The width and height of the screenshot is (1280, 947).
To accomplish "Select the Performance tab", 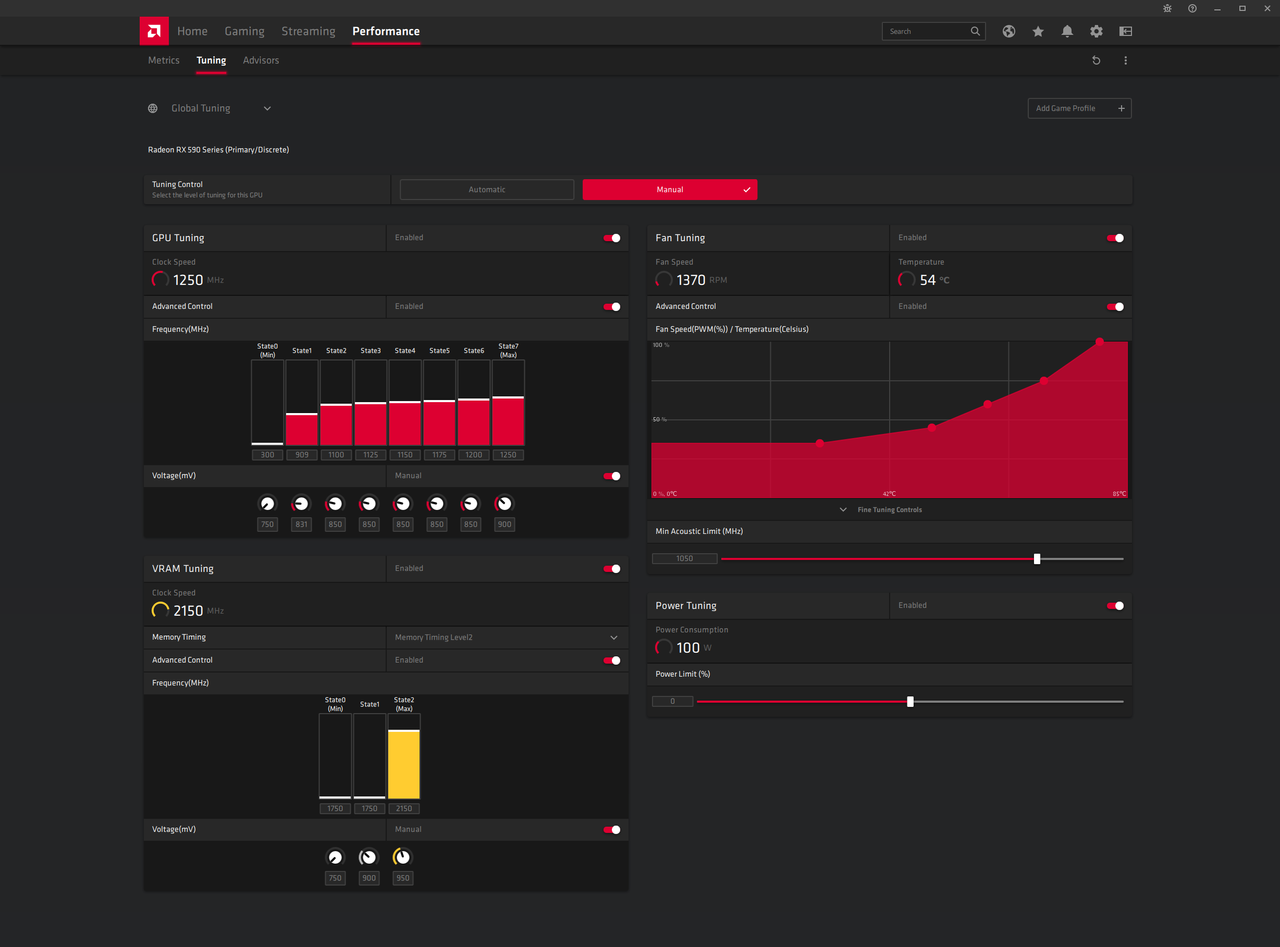I will click(x=386, y=31).
